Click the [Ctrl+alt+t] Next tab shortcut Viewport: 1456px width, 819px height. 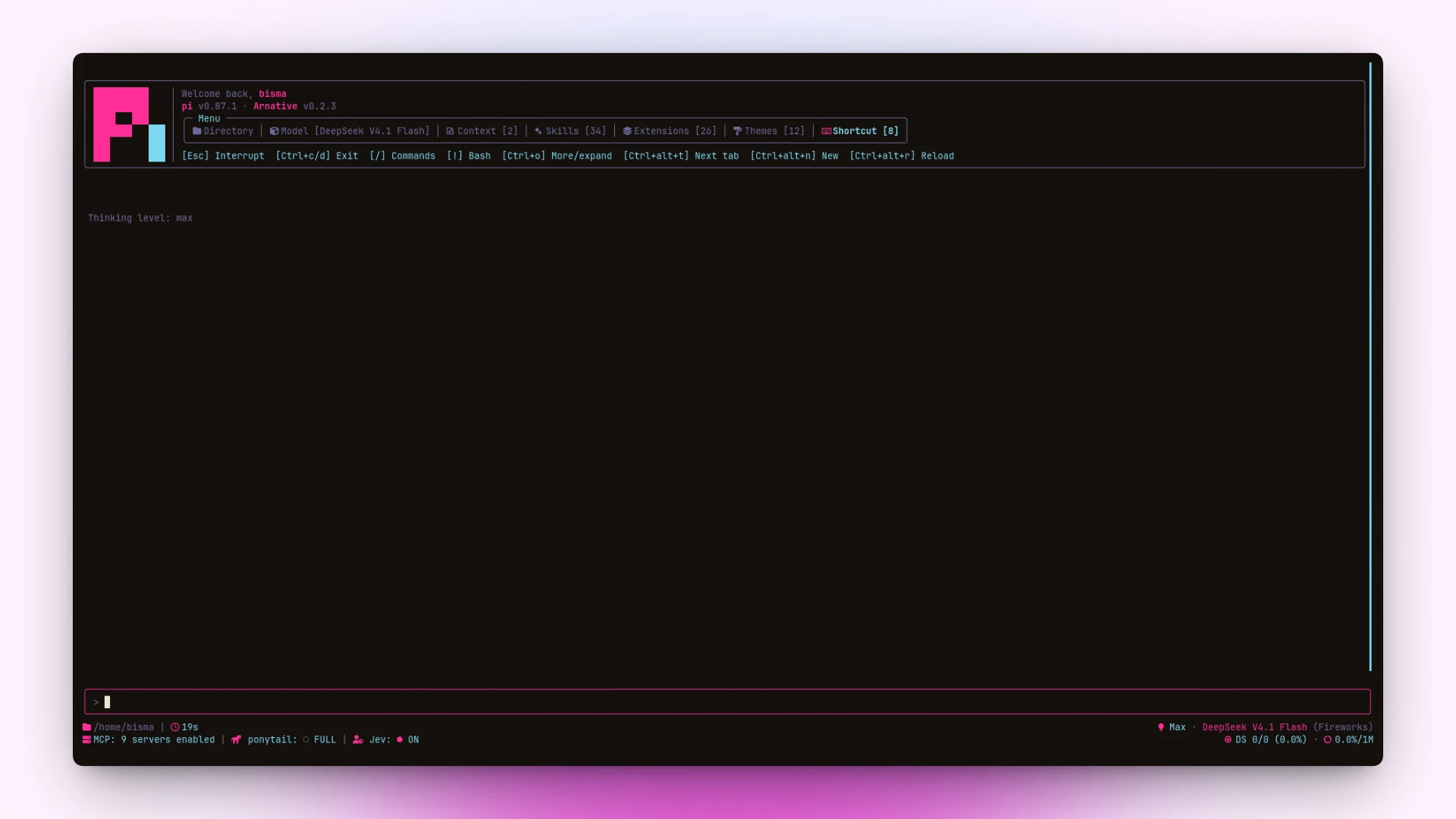tap(681, 156)
